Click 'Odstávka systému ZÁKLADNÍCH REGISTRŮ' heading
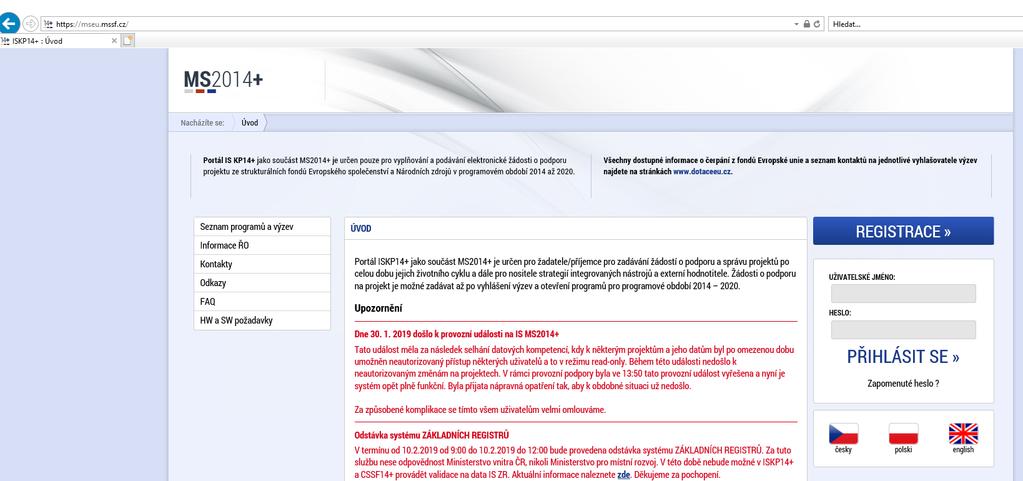Image resolution: width=1023 pixels, height=481 pixels. 431,435
